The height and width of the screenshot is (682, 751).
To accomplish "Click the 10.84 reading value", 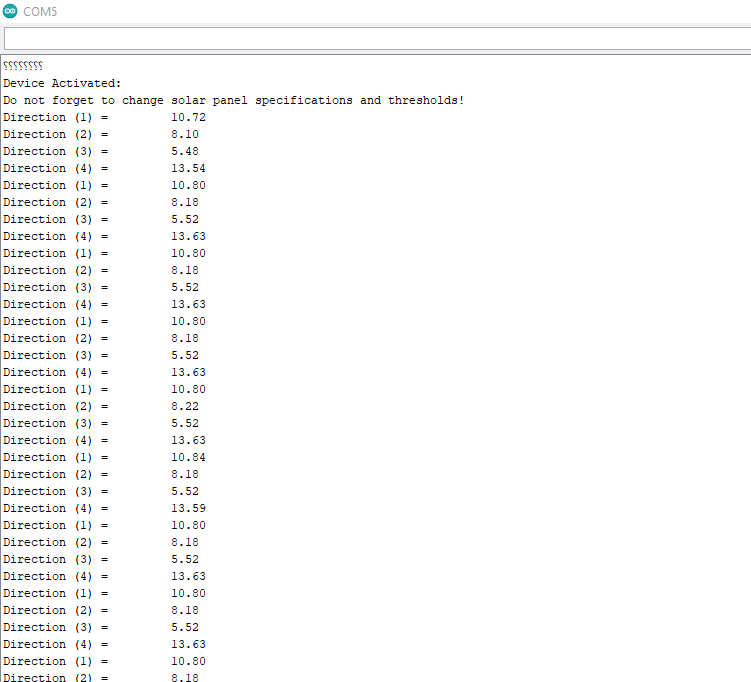I will click(x=188, y=458).
